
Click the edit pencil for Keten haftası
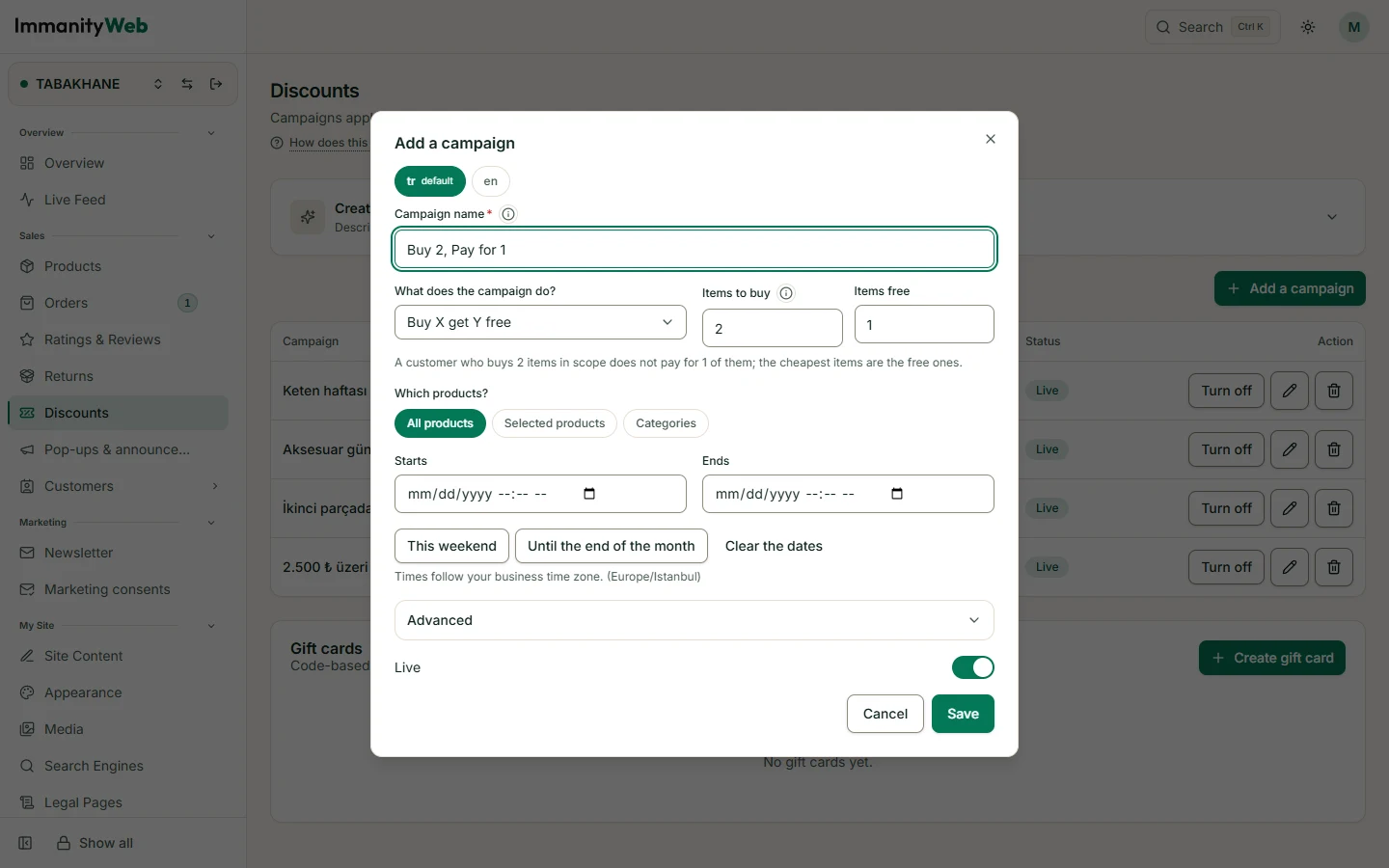tap(1290, 391)
